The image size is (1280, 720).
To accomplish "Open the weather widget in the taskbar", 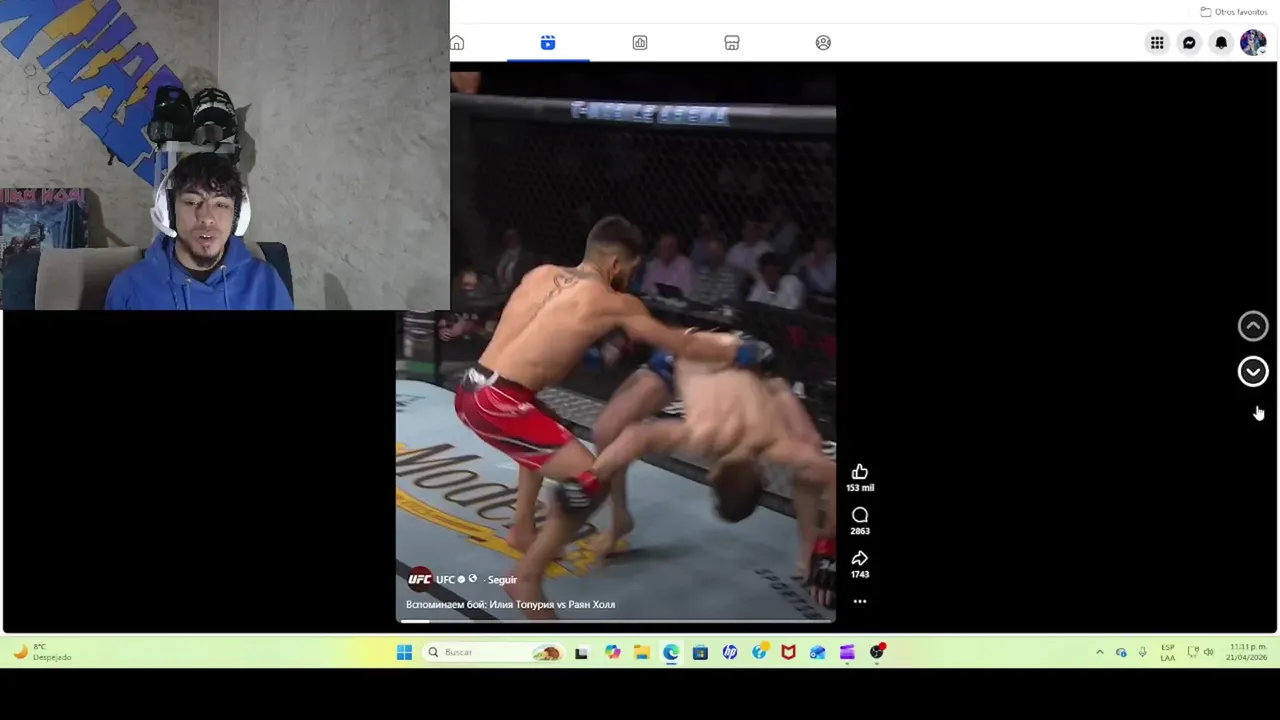I will click(42, 652).
